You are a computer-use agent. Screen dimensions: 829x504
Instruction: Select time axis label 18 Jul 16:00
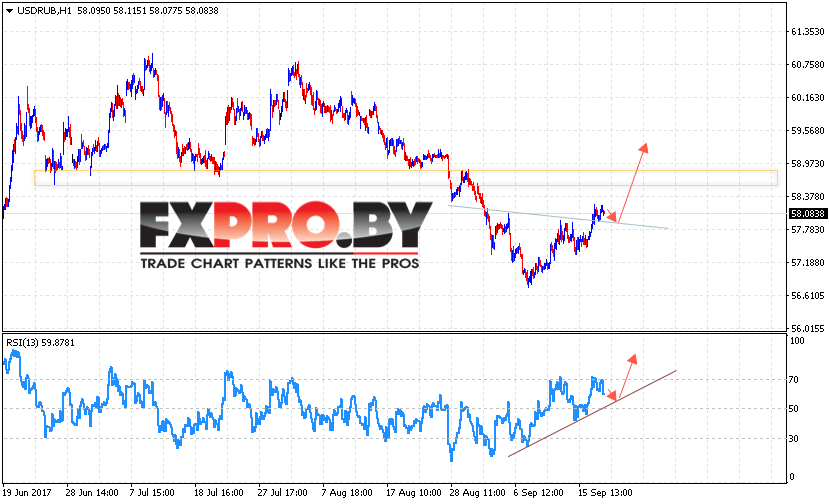pos(219,493)
